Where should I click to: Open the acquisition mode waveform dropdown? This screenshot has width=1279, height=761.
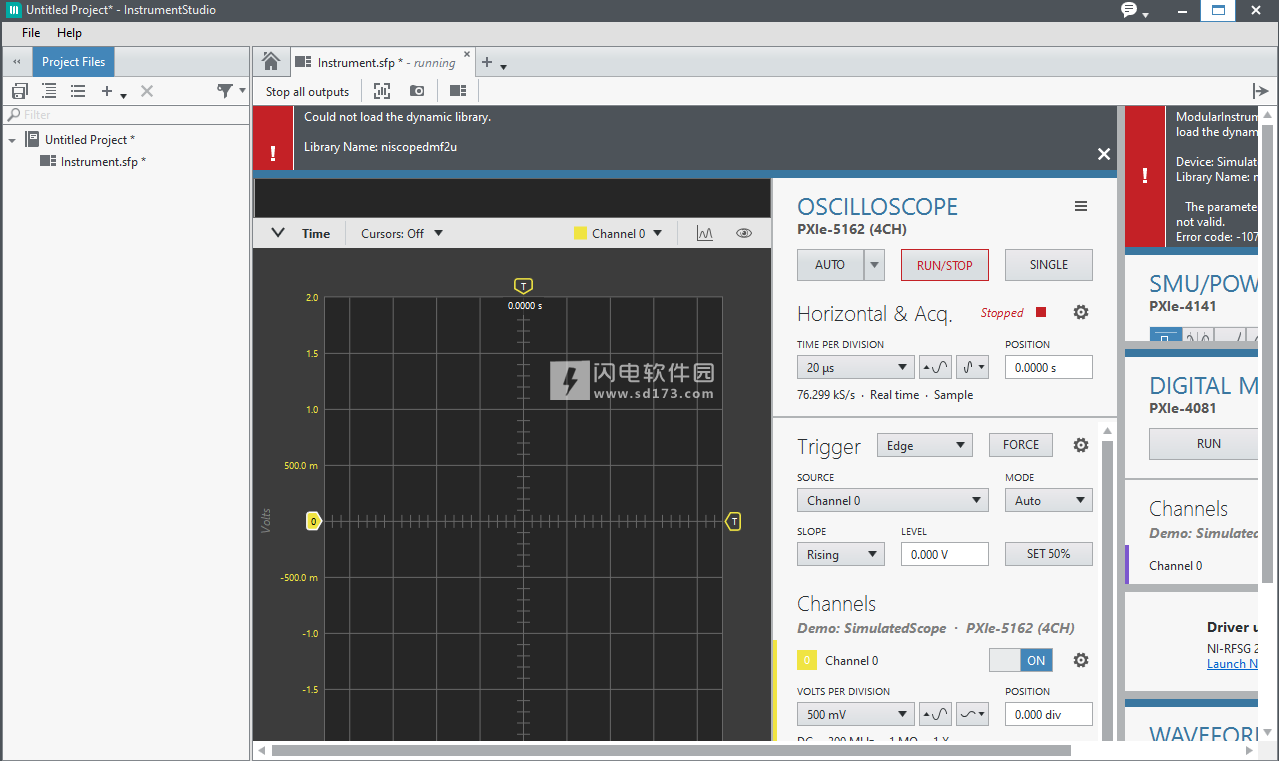pos(972,367)
